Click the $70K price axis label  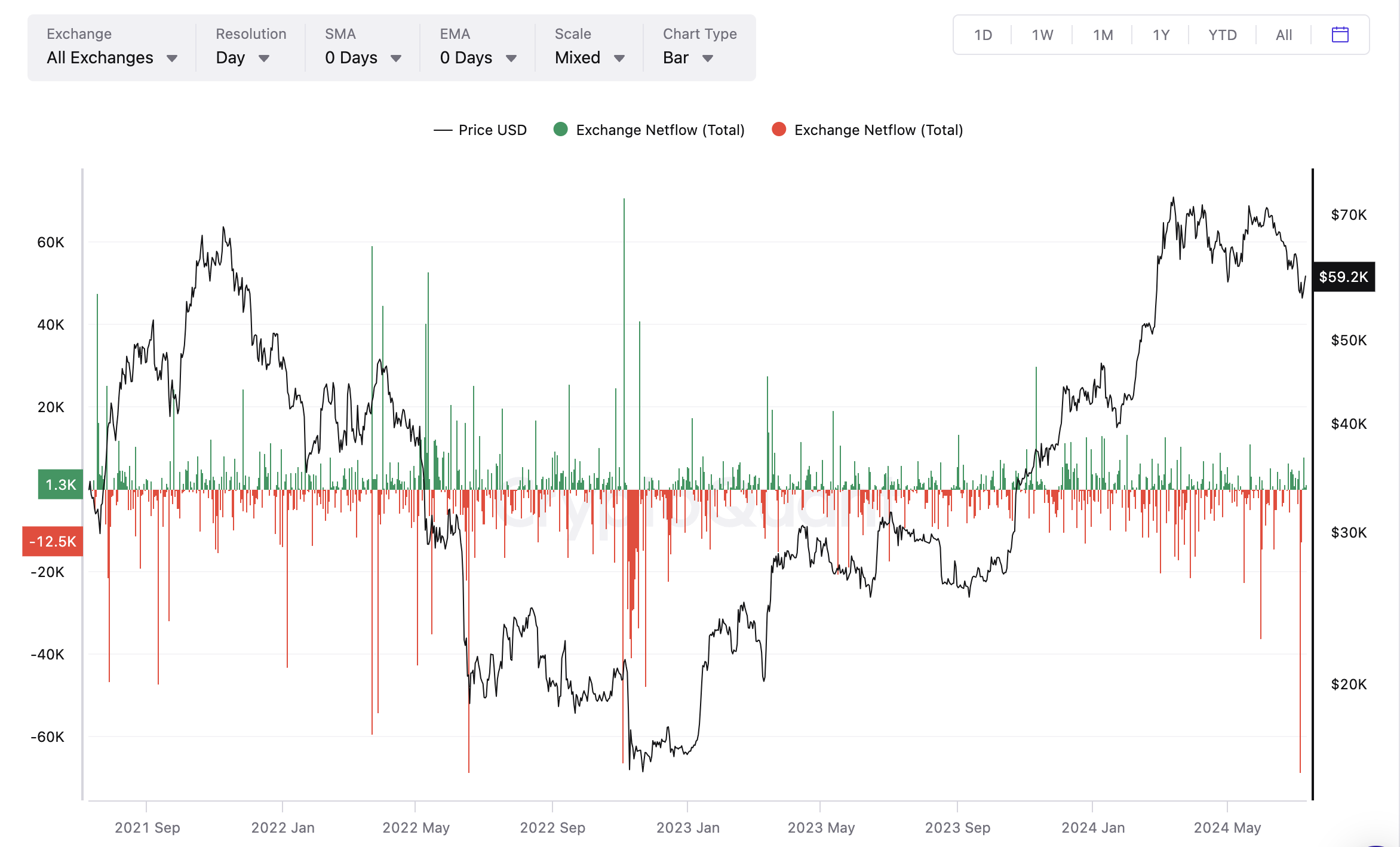(1349, 214)
